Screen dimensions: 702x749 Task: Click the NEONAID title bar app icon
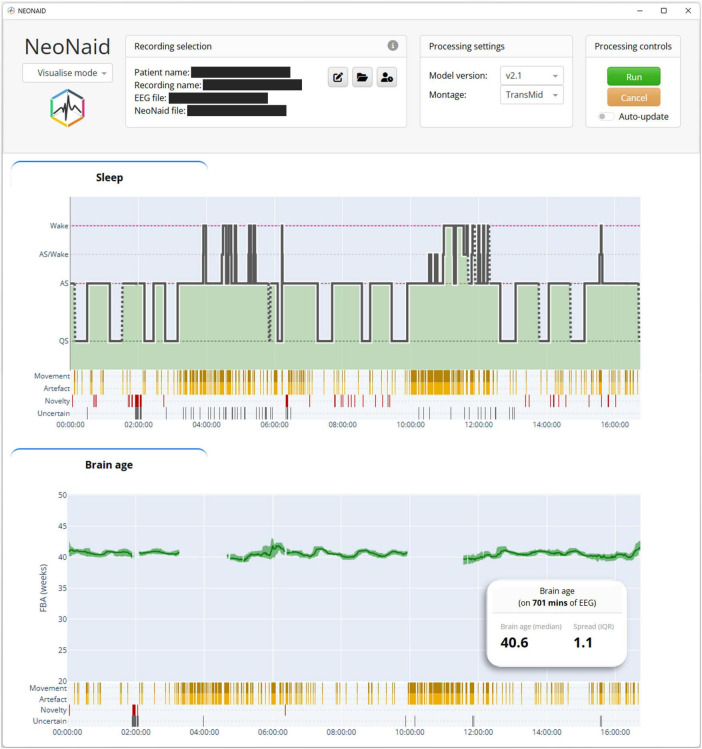point(11,11)
